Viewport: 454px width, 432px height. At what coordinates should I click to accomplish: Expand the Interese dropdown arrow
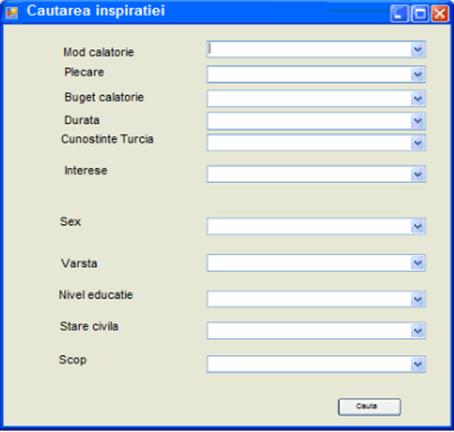click(x=418, y=174)
